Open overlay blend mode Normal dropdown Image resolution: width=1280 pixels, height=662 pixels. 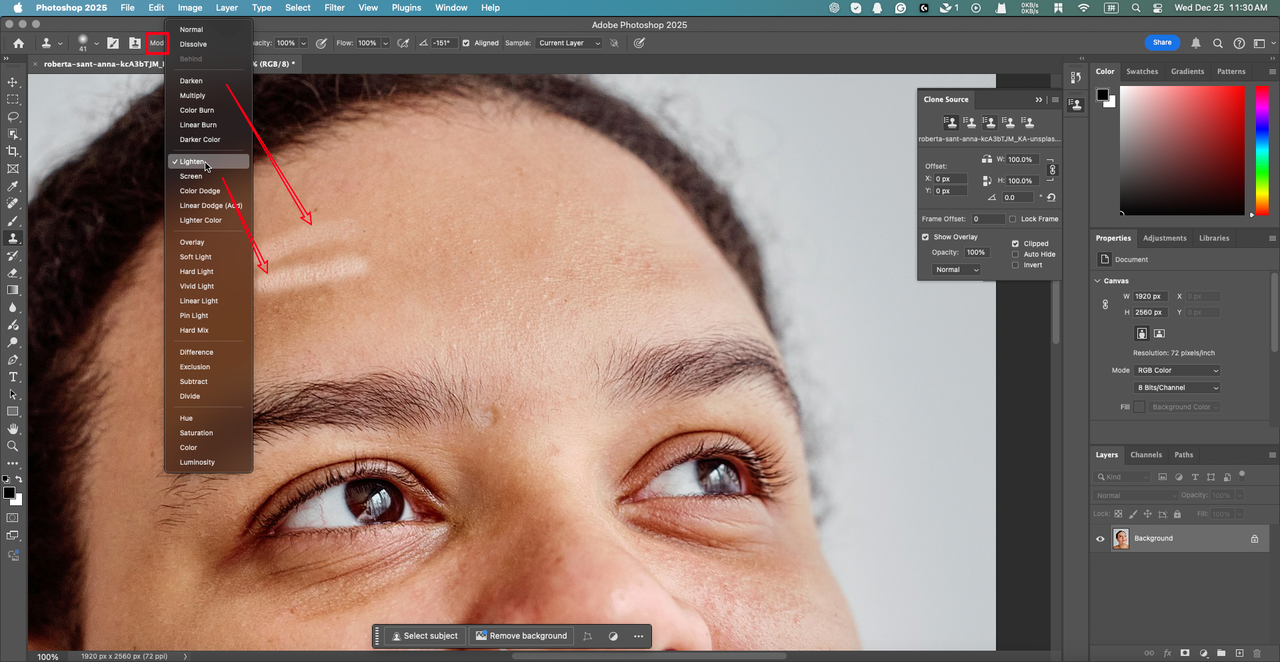956,270
